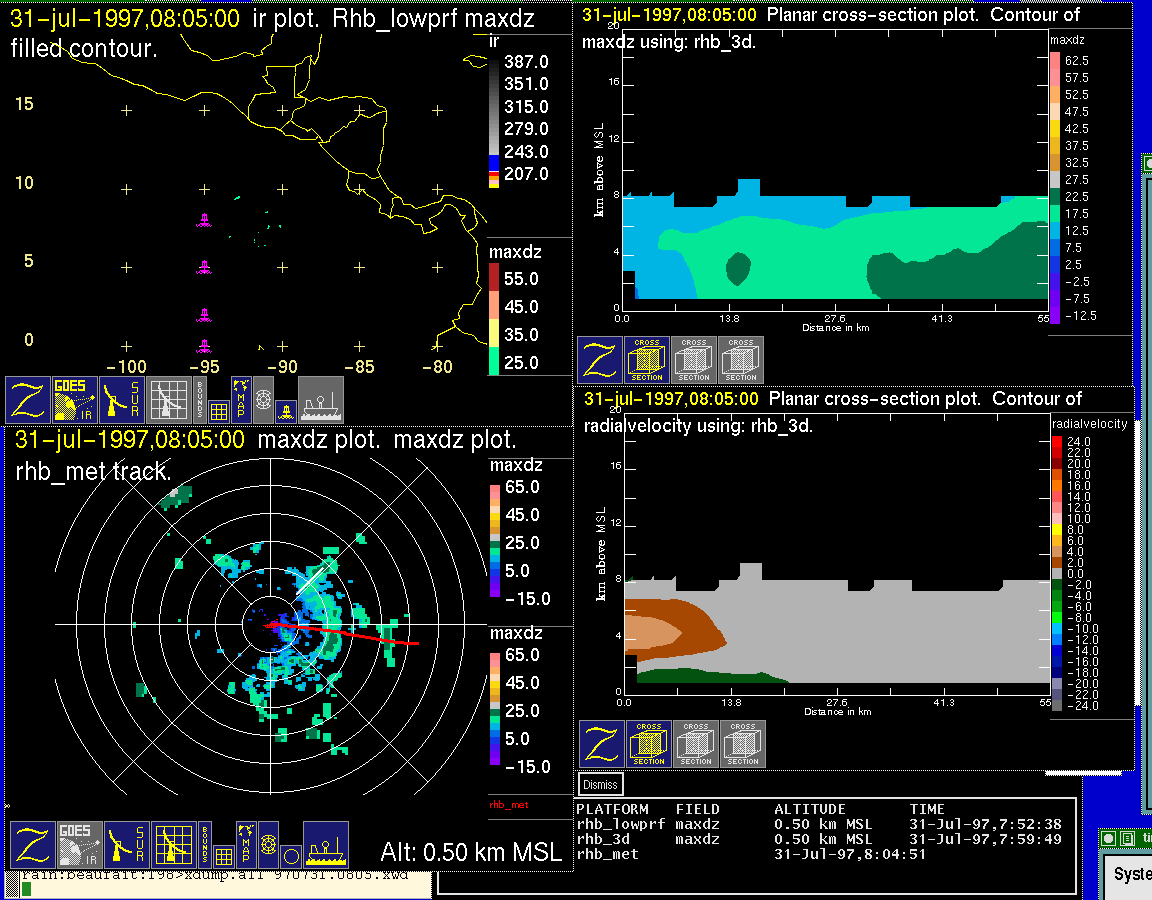
Task: Click the range rings icon in the maxdz plot toolbar
Action: (x=268, y=845)
